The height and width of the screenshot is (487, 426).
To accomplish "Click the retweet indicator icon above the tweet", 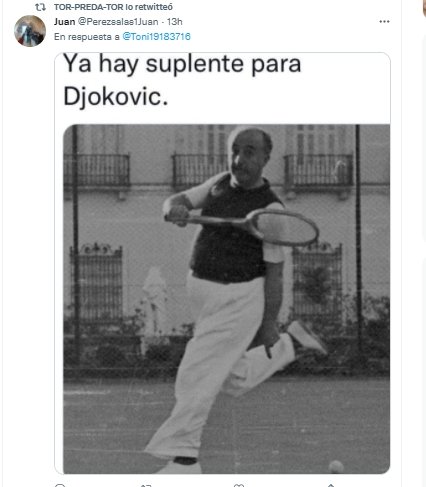I will pos(41,7).
